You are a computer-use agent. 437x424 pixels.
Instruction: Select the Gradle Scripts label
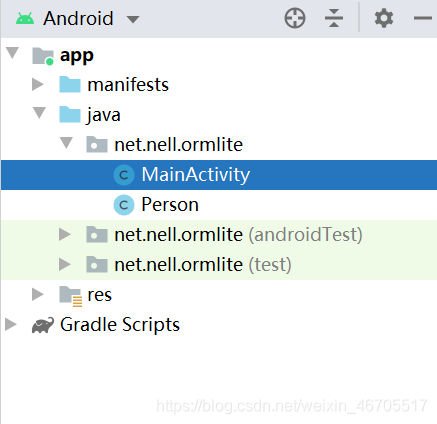tap(120, 325)
